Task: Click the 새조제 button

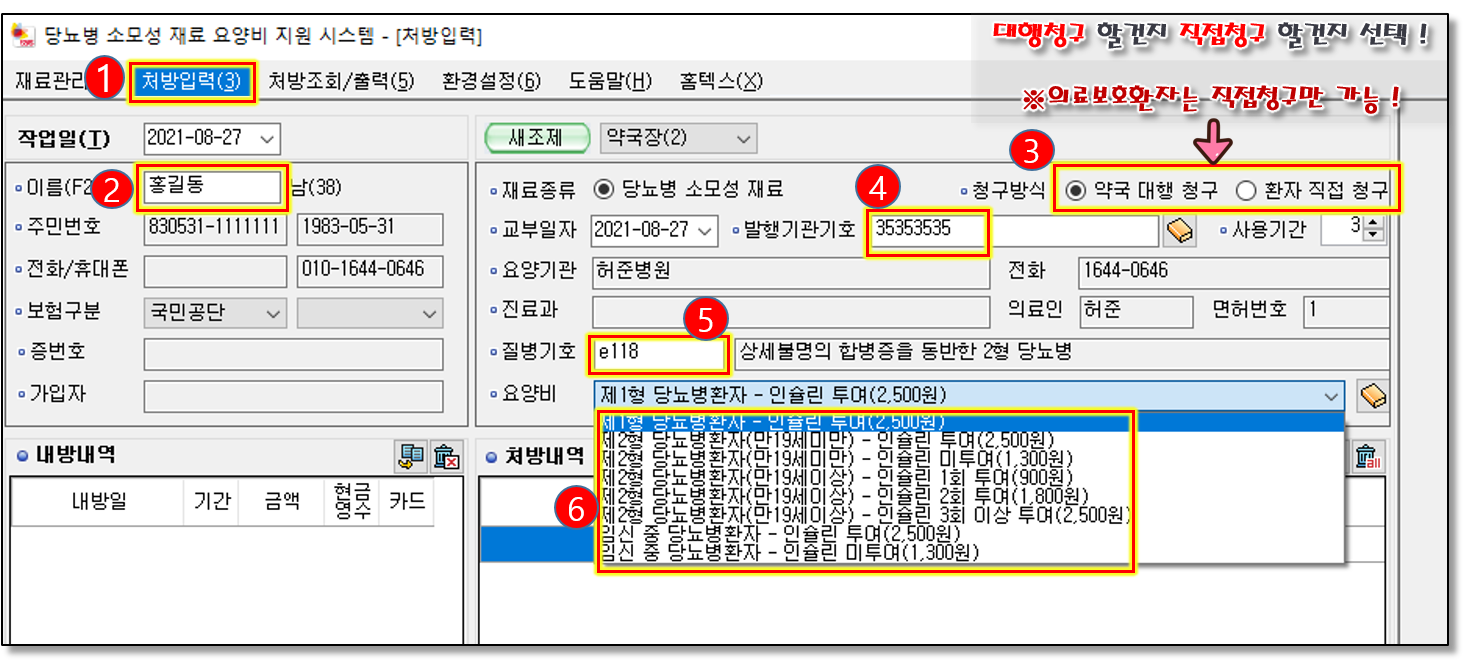Action: coord(535,138)
